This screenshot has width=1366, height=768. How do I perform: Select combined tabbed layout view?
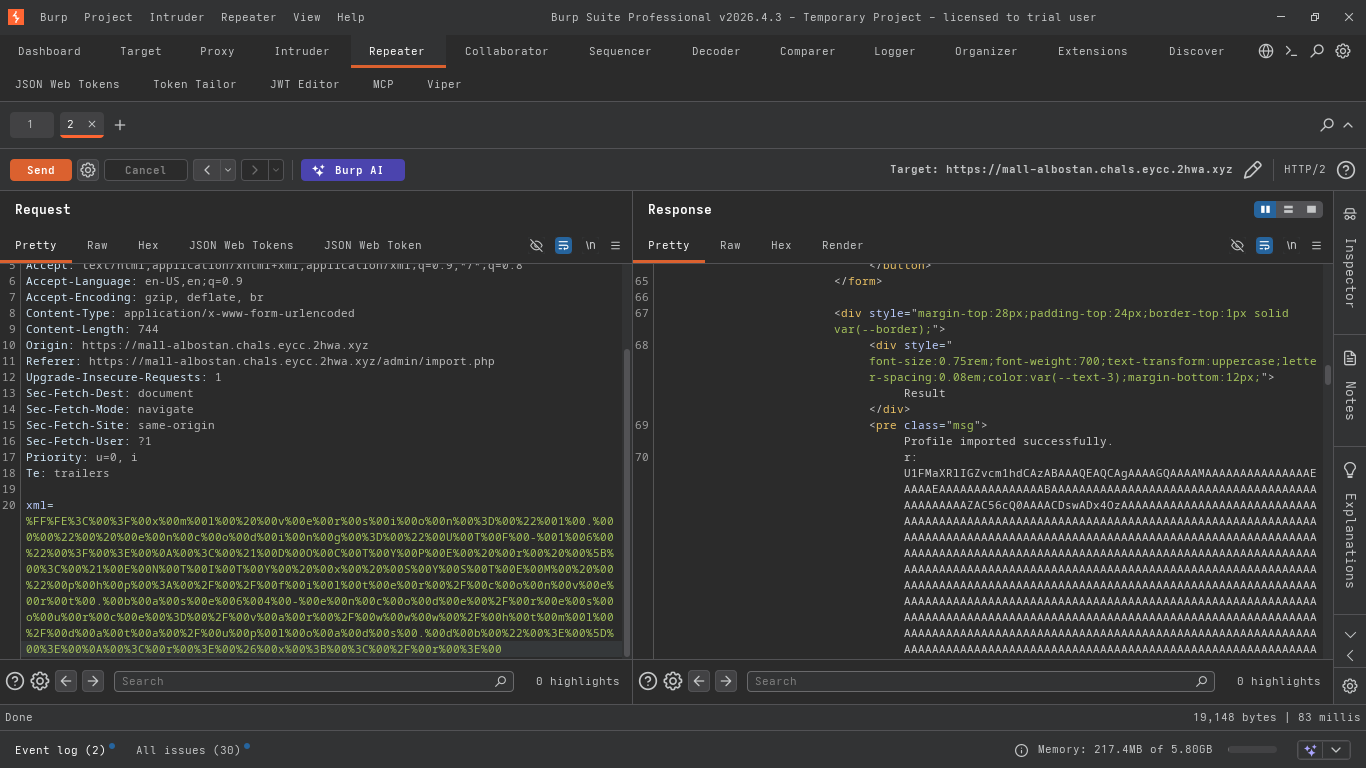[1311, 209]
